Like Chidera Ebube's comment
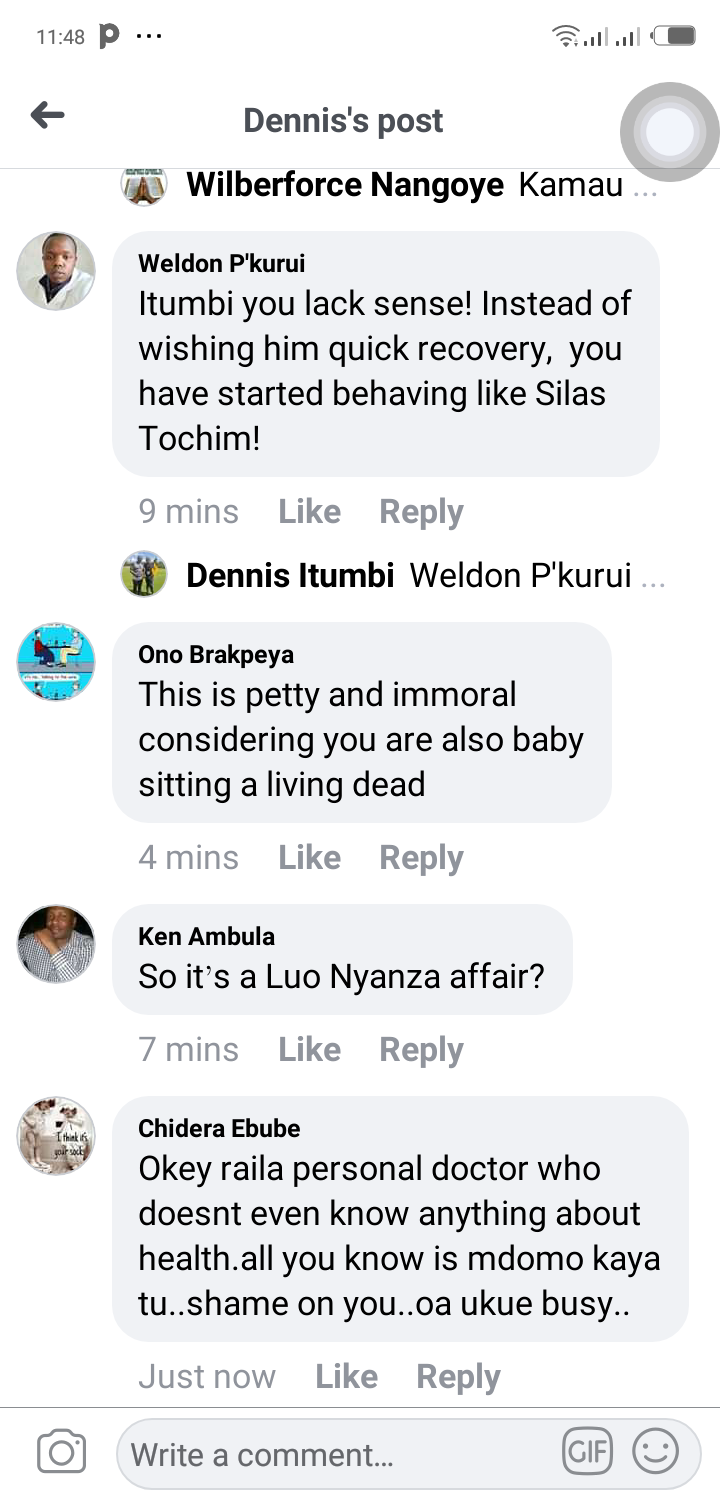Screen dimensions: 720x1500 point(346,1377)
